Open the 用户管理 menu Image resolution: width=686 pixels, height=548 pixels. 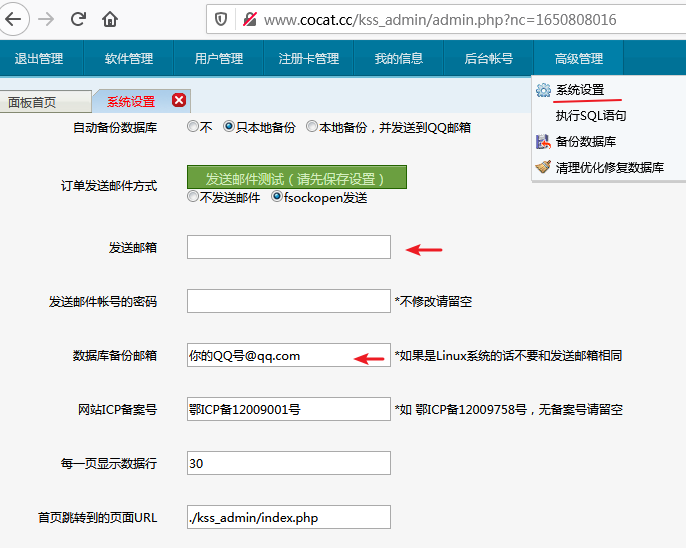tap(219, 58)
